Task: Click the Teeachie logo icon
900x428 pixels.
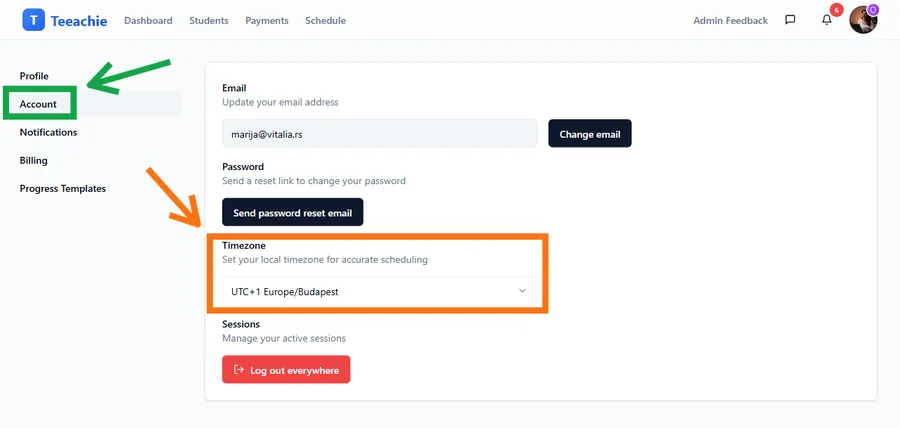Action: tap(34, 20)
